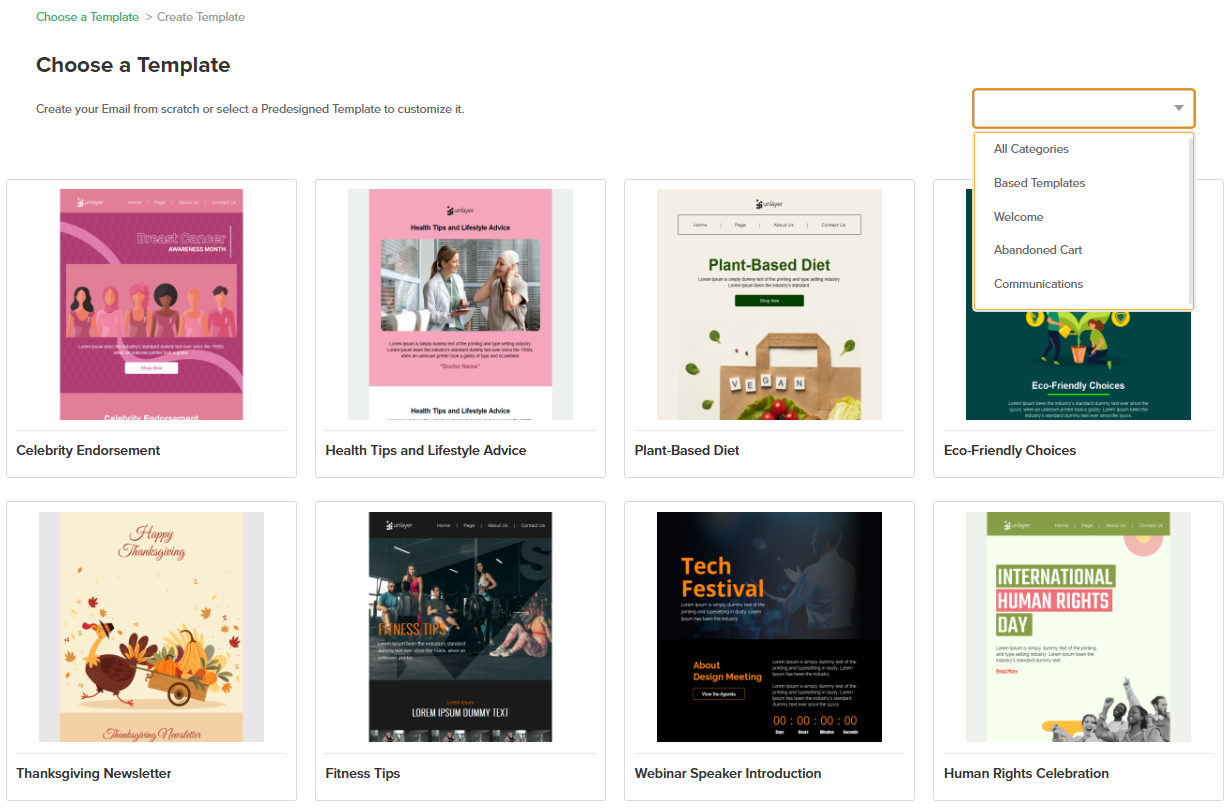Focus the category search input field
Viewport: 1231px width, 812px height.
[1070, 108]
